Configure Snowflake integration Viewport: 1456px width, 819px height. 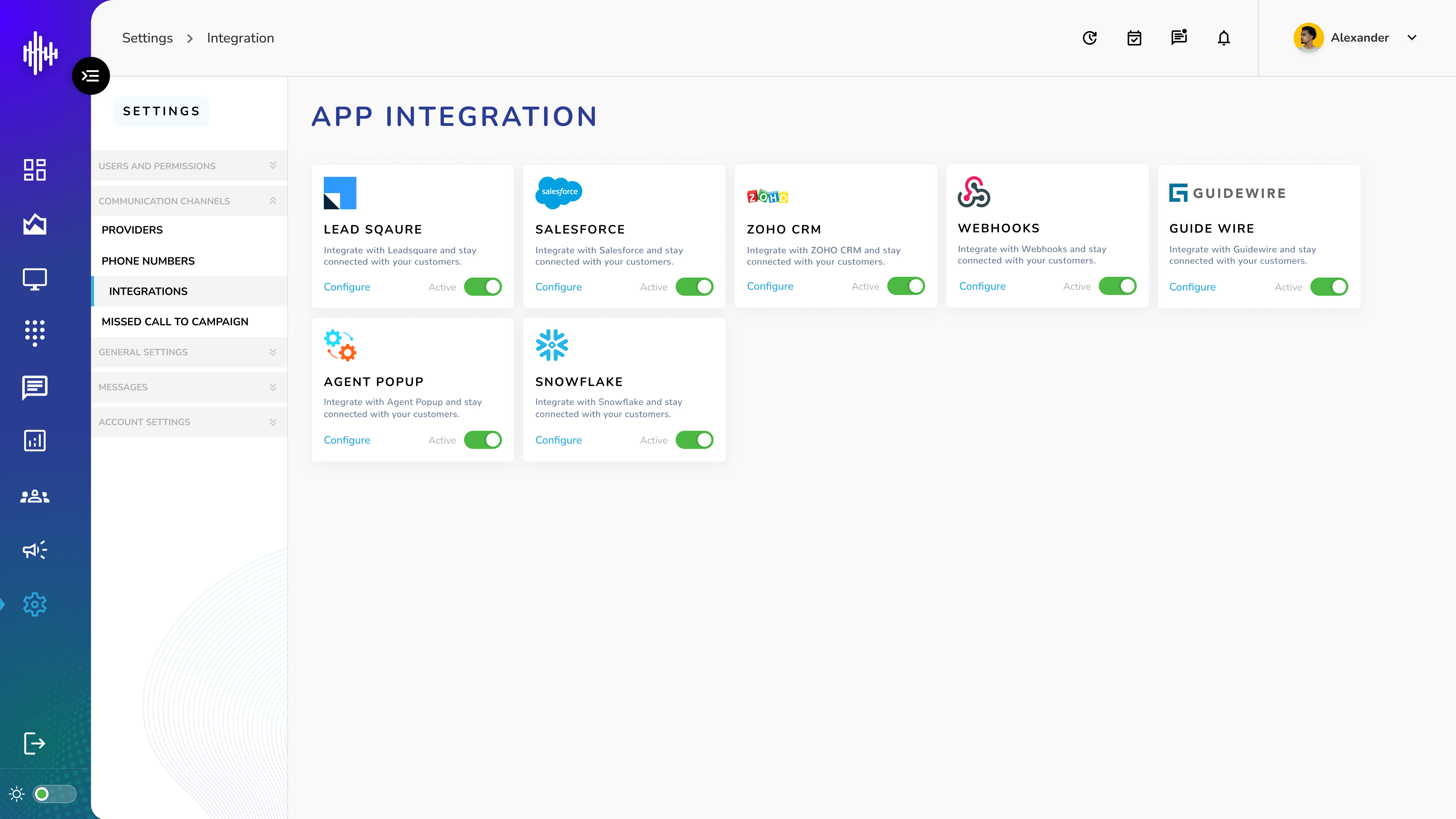(558, 440)
